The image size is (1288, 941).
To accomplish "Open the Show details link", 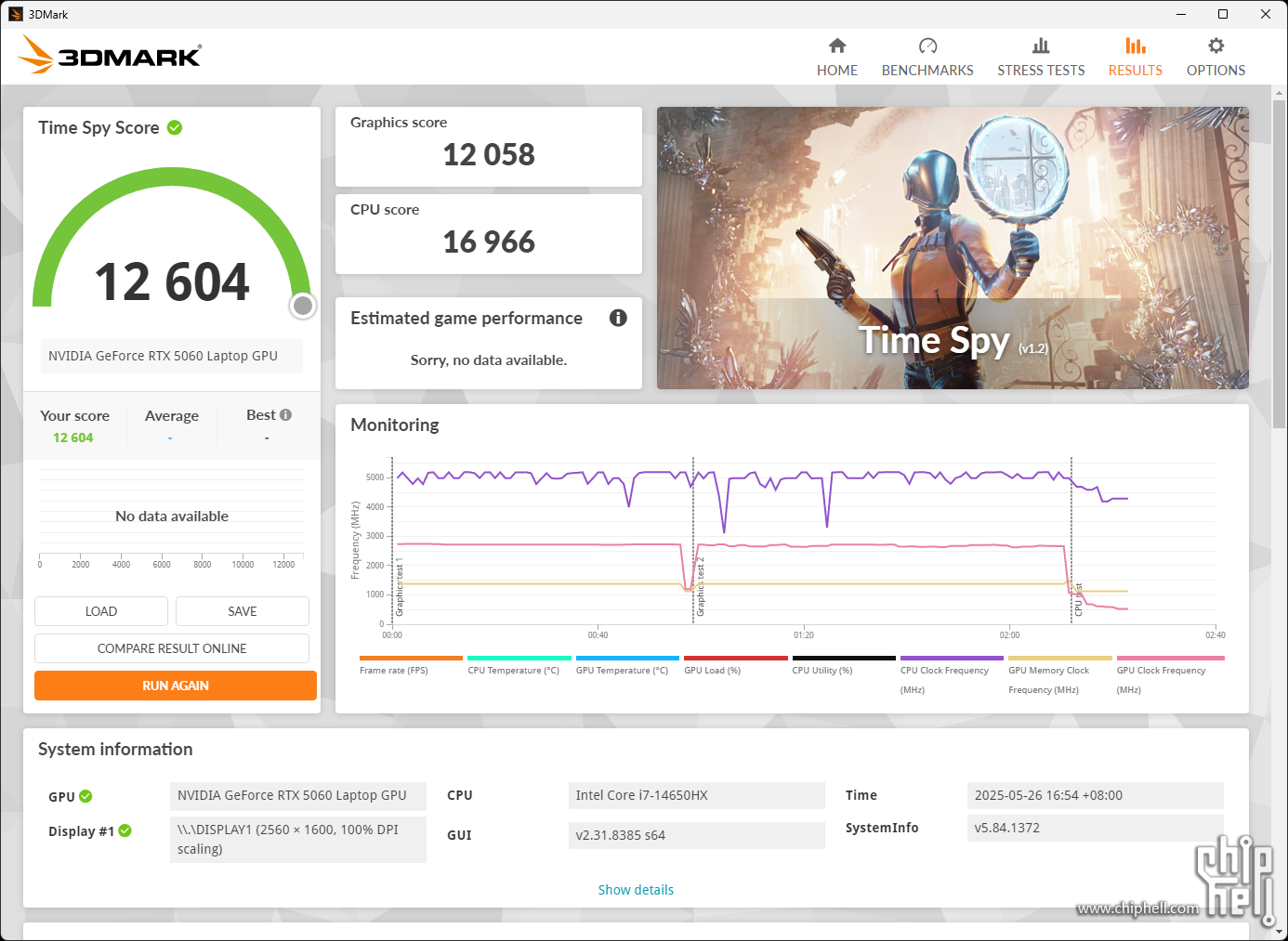I will point(636,890).
